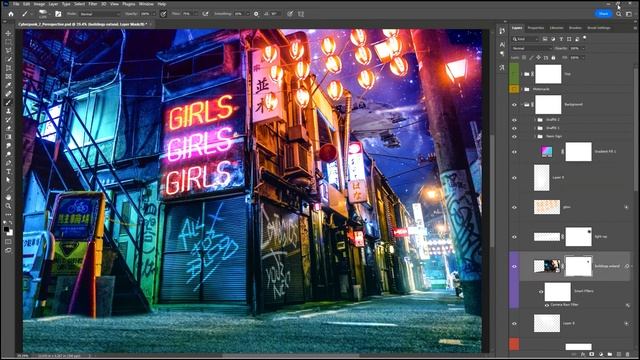Expand the Graffiti 1 group
640x360 pixels.
(535, 128)
